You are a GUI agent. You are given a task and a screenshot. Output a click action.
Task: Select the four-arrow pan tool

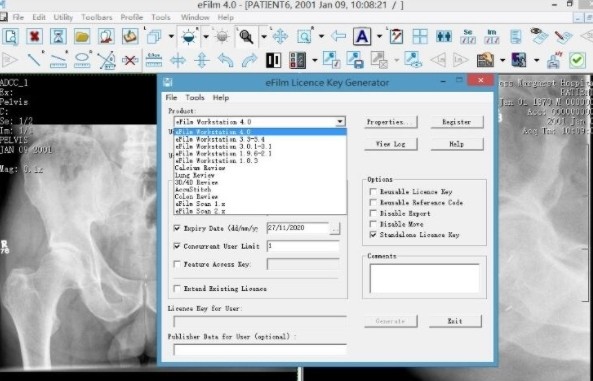point(280,37)
